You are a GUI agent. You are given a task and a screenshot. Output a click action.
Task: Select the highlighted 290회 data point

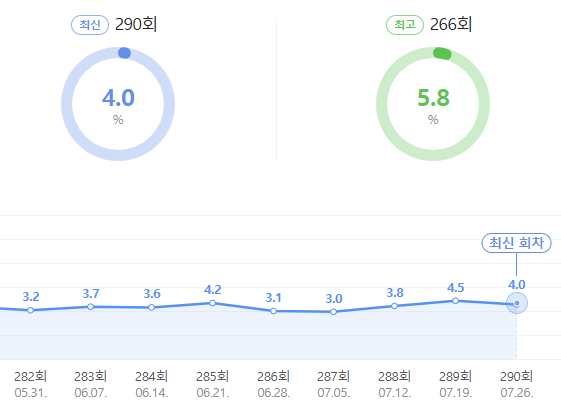point(517,303)
